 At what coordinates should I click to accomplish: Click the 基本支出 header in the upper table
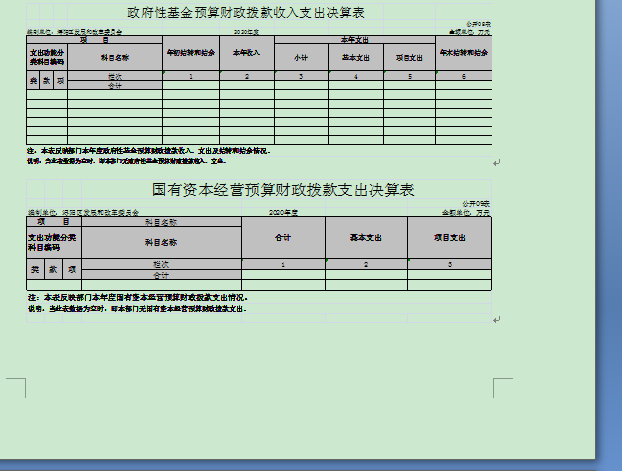point(355,58)
